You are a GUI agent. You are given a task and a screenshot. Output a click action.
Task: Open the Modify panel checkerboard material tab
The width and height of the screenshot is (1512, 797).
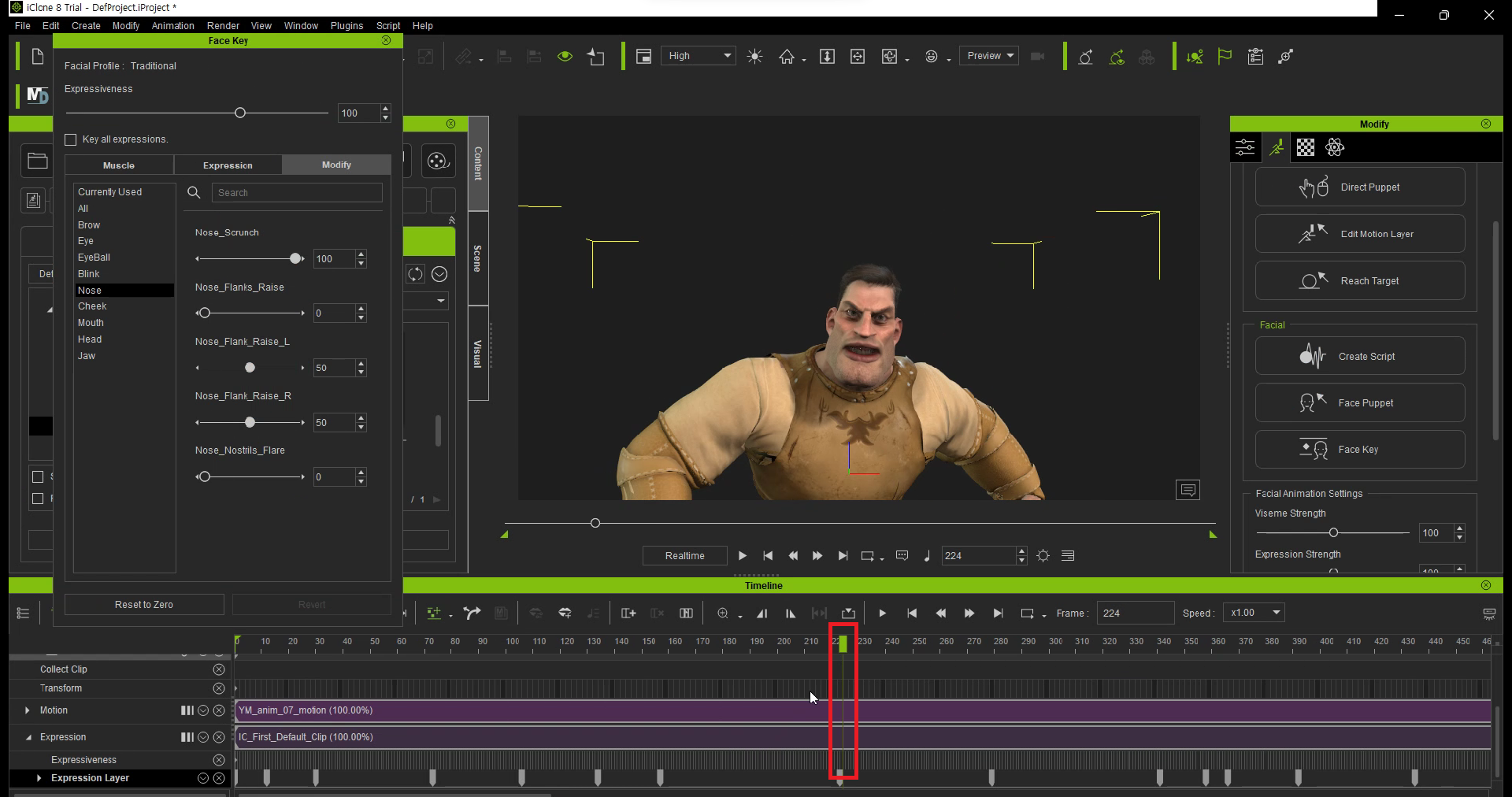(1306, 147)
